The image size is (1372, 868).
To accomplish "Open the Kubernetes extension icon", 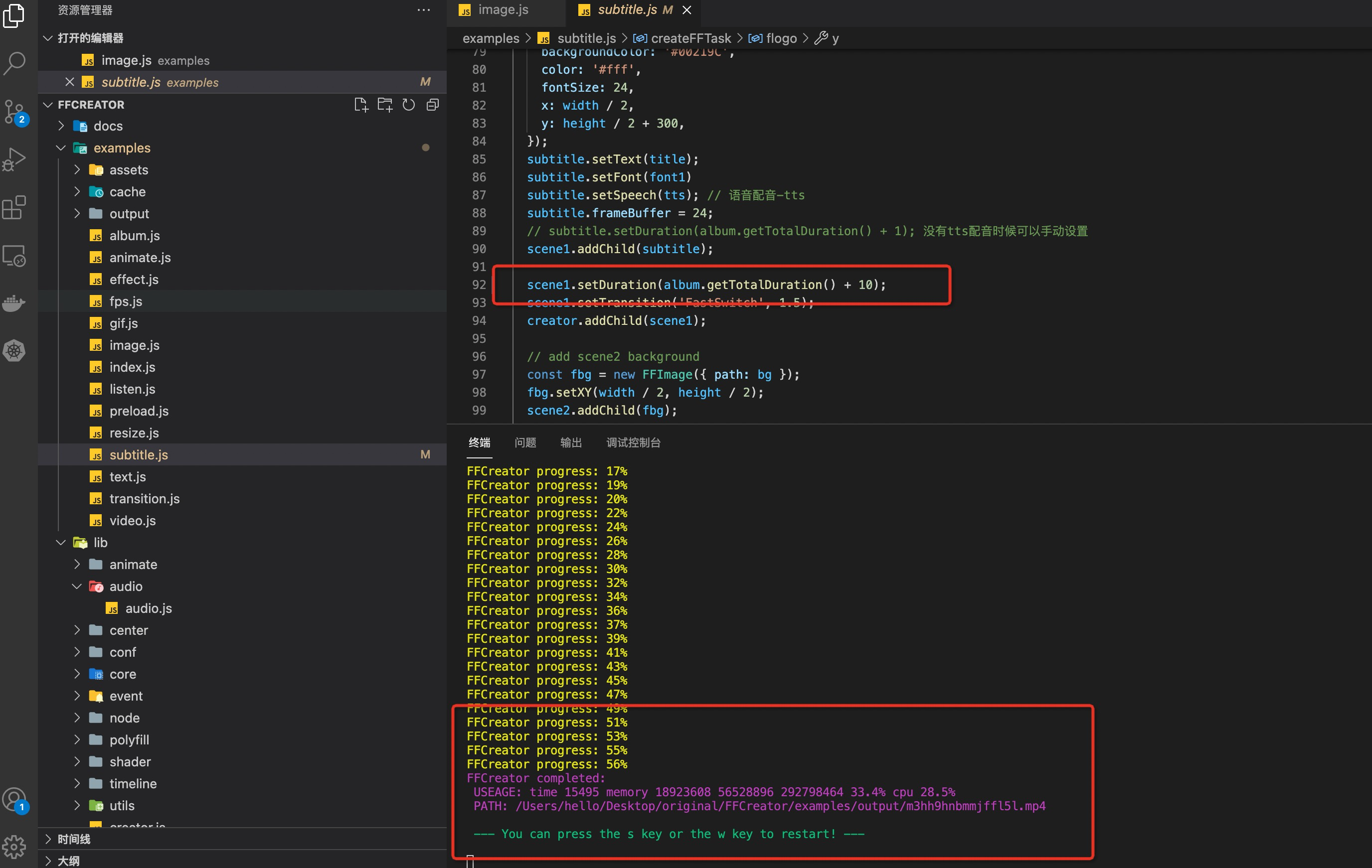I will click(14, 350).
